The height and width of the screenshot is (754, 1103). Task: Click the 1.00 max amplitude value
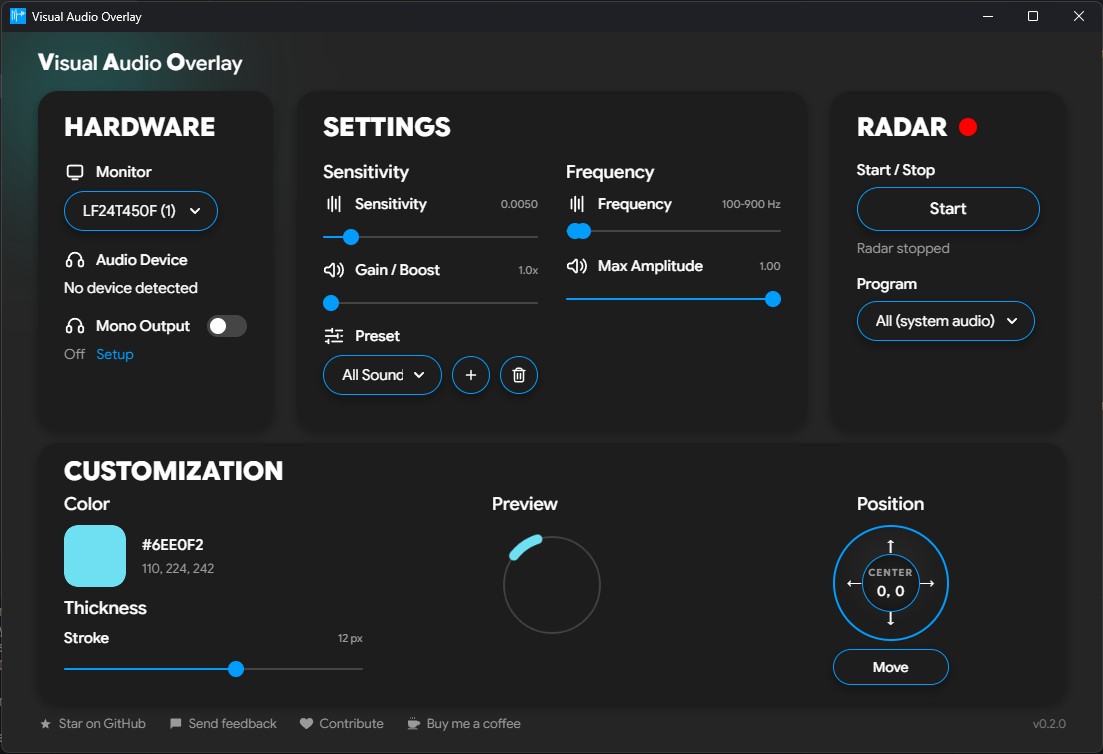[x=770, y=266]
